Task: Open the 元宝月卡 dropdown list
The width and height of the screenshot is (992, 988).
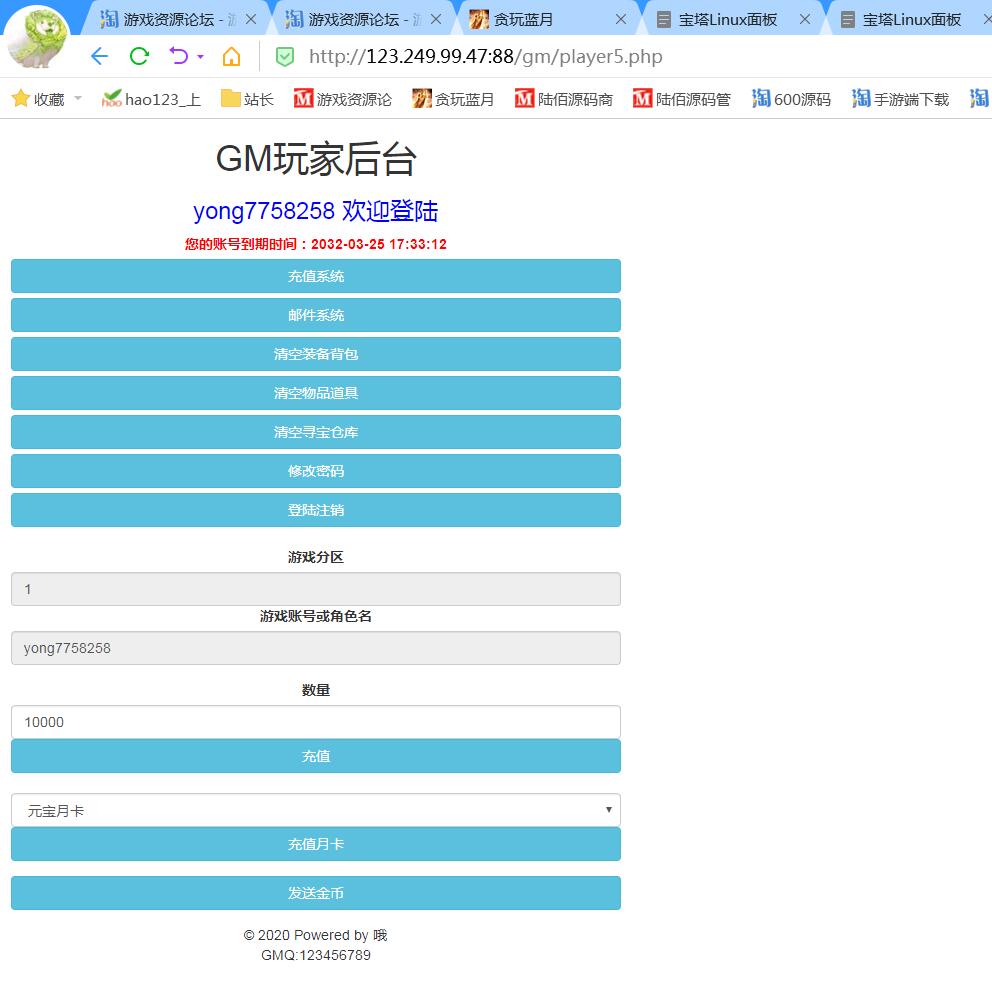Action: [315, 810]
